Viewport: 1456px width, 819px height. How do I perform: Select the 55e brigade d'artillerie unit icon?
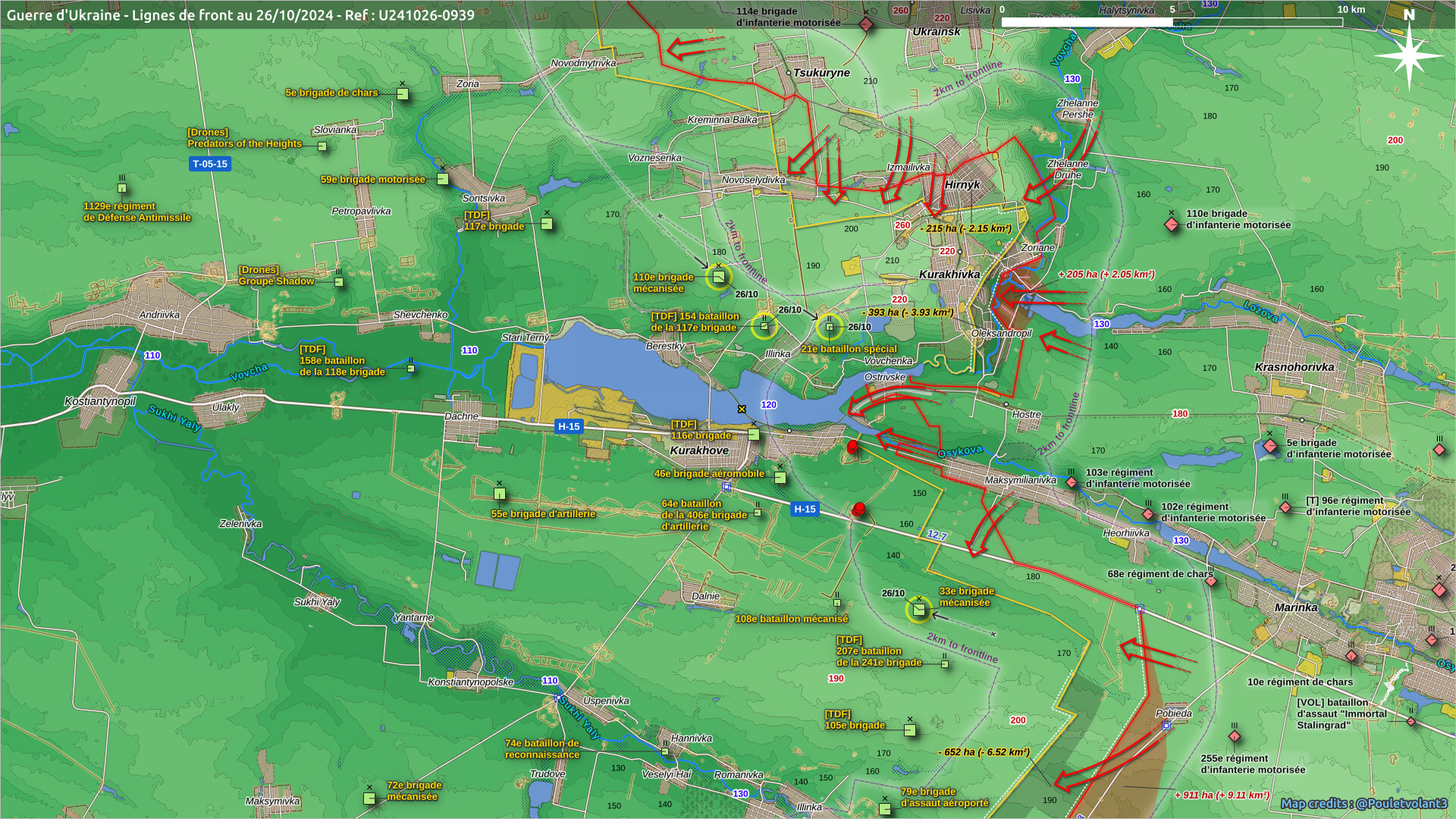(x=500, y=494)
